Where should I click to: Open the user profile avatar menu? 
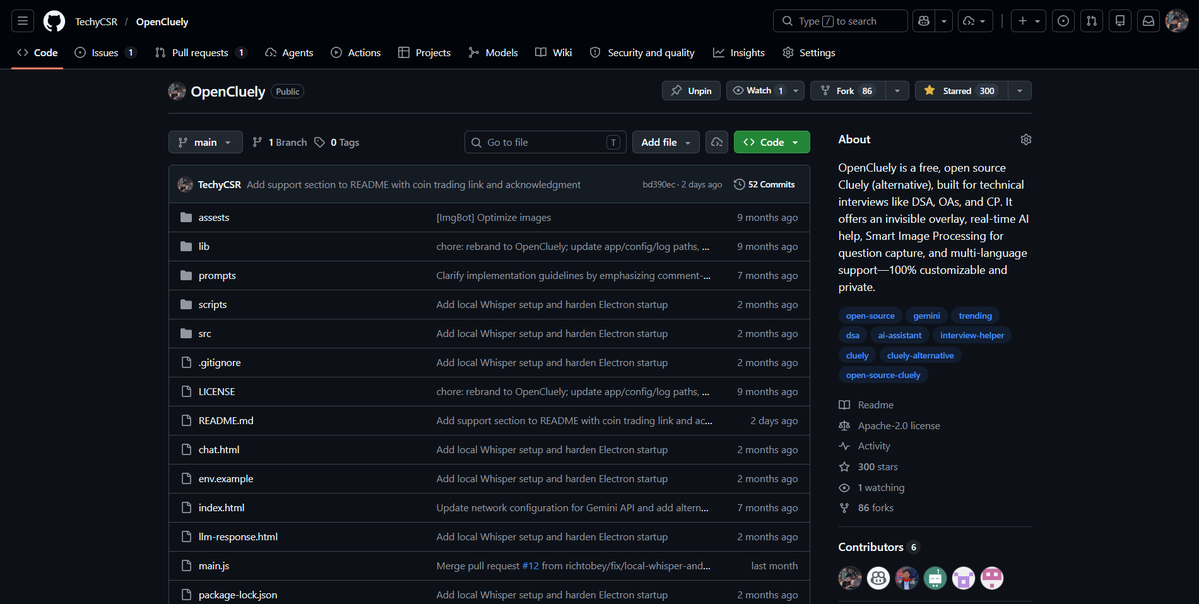tap(1176, 21)
